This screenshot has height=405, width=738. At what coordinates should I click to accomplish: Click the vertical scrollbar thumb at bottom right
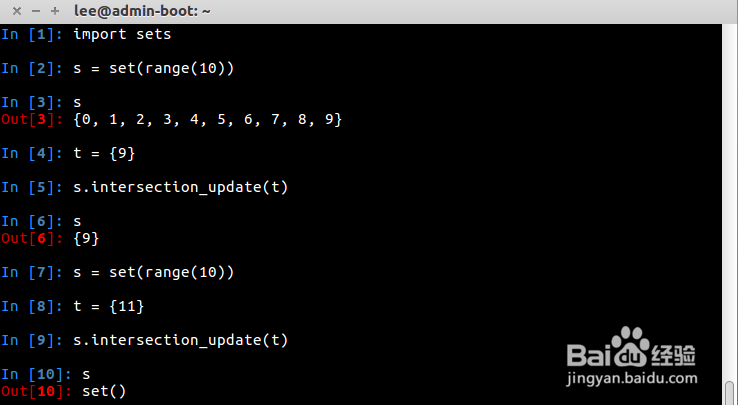pyautogui.click(x=730, y=393)
